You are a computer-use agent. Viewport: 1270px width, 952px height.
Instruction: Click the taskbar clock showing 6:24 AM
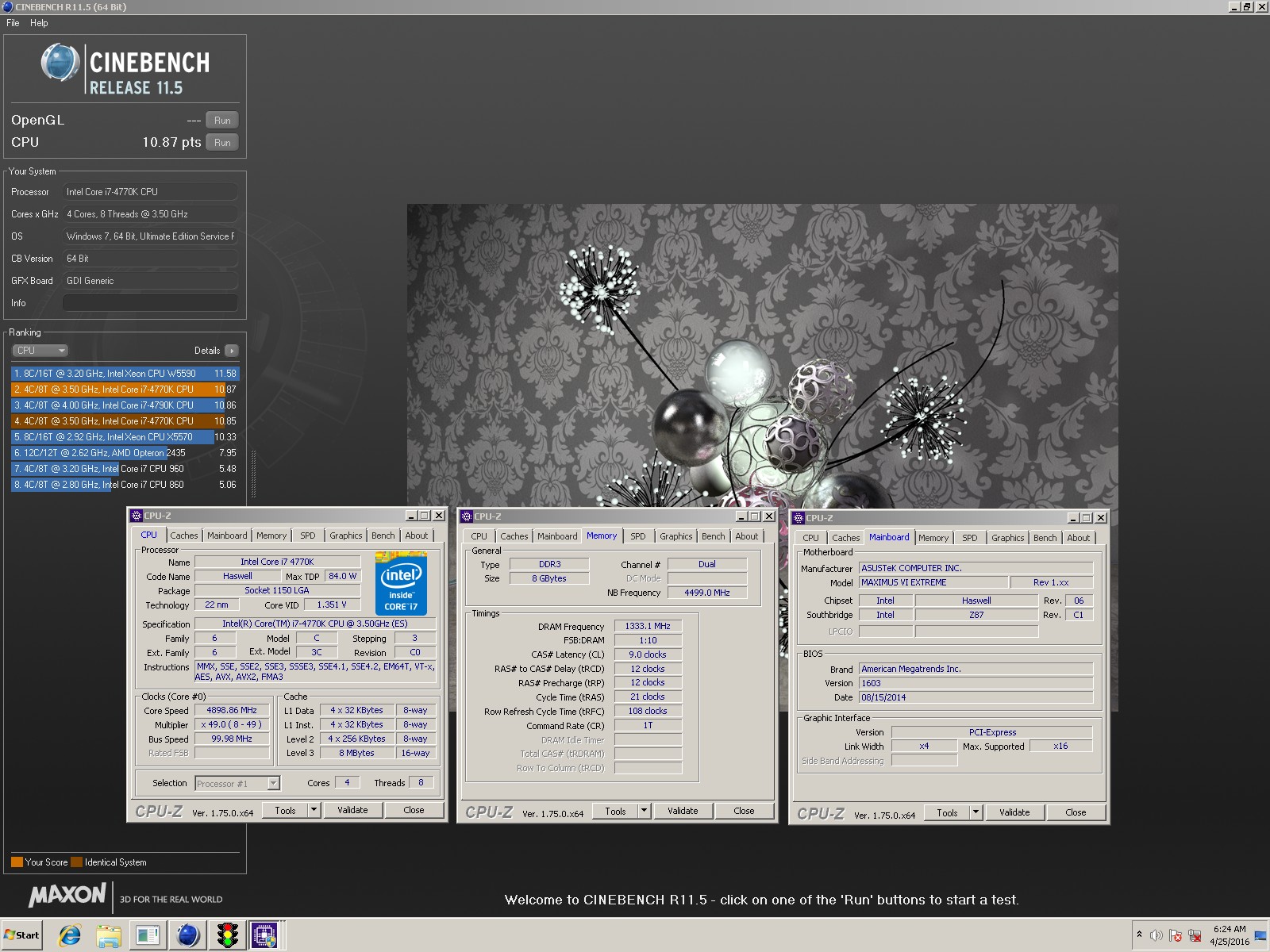coord(1230,935)
